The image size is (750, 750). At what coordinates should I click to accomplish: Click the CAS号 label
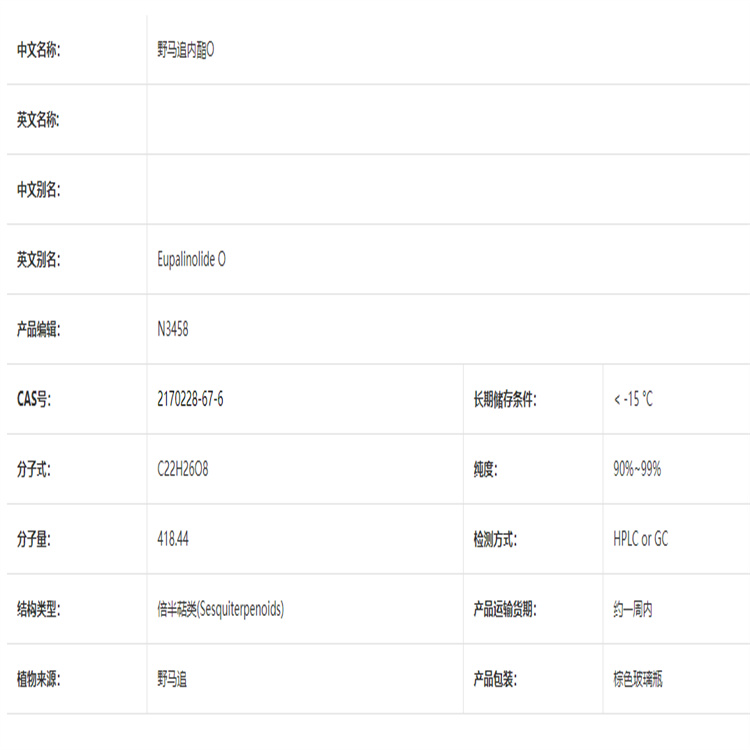click(33, 400)
